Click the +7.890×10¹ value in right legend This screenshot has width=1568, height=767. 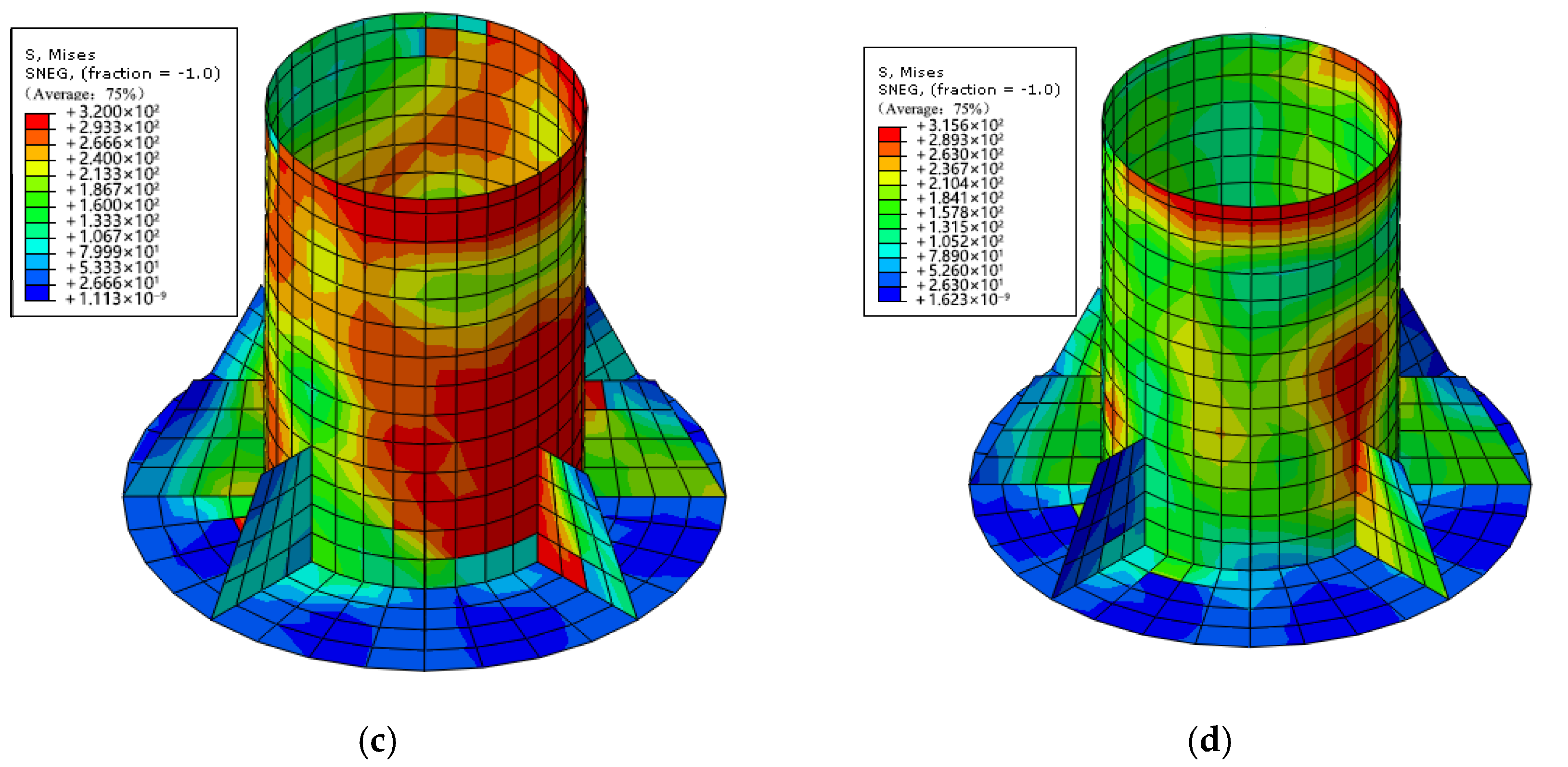[959, 256]
